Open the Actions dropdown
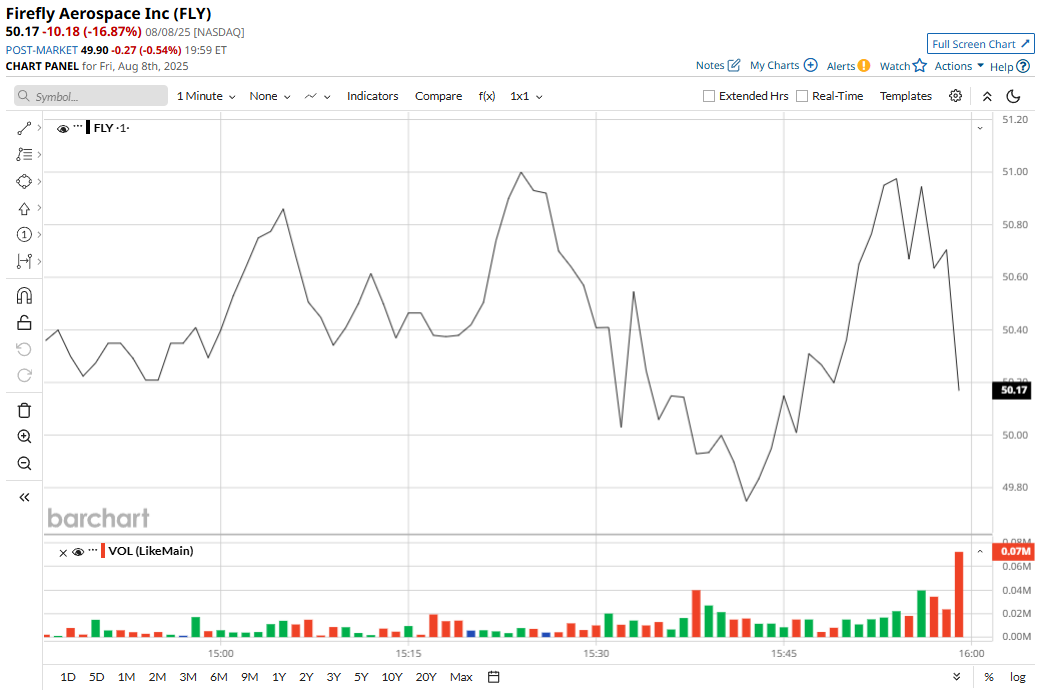 [959, 66]
